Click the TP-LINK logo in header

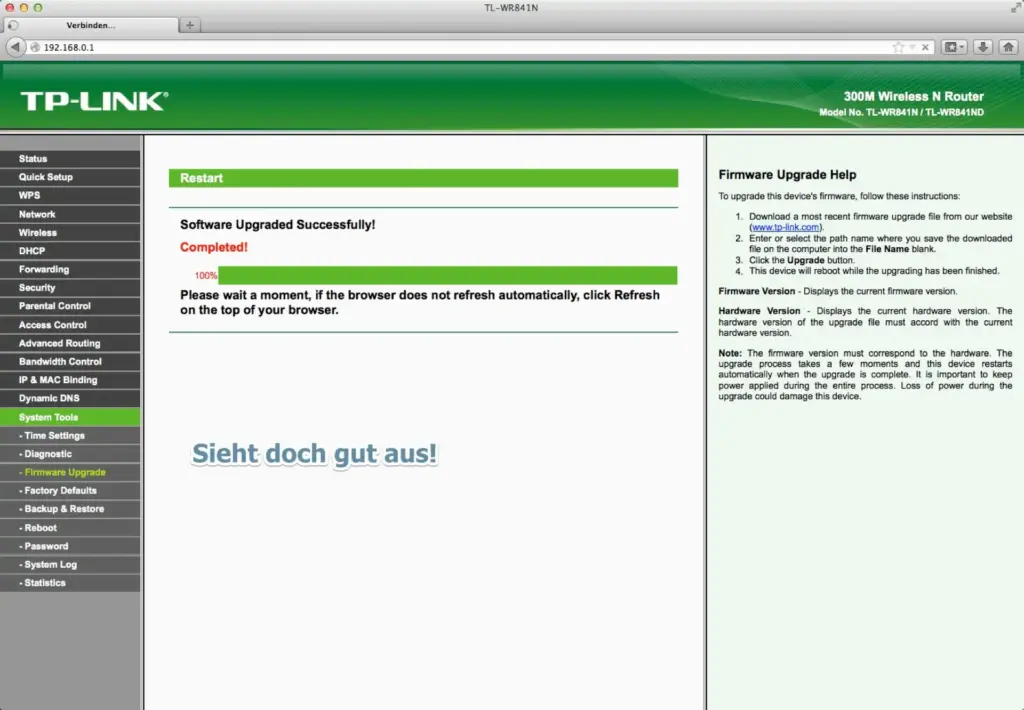(94, 100)
